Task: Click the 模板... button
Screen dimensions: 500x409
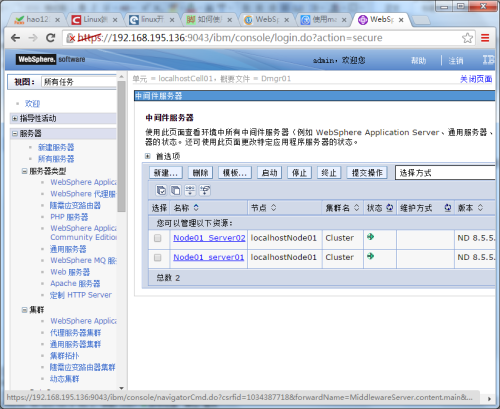Action: coord(235,173)
